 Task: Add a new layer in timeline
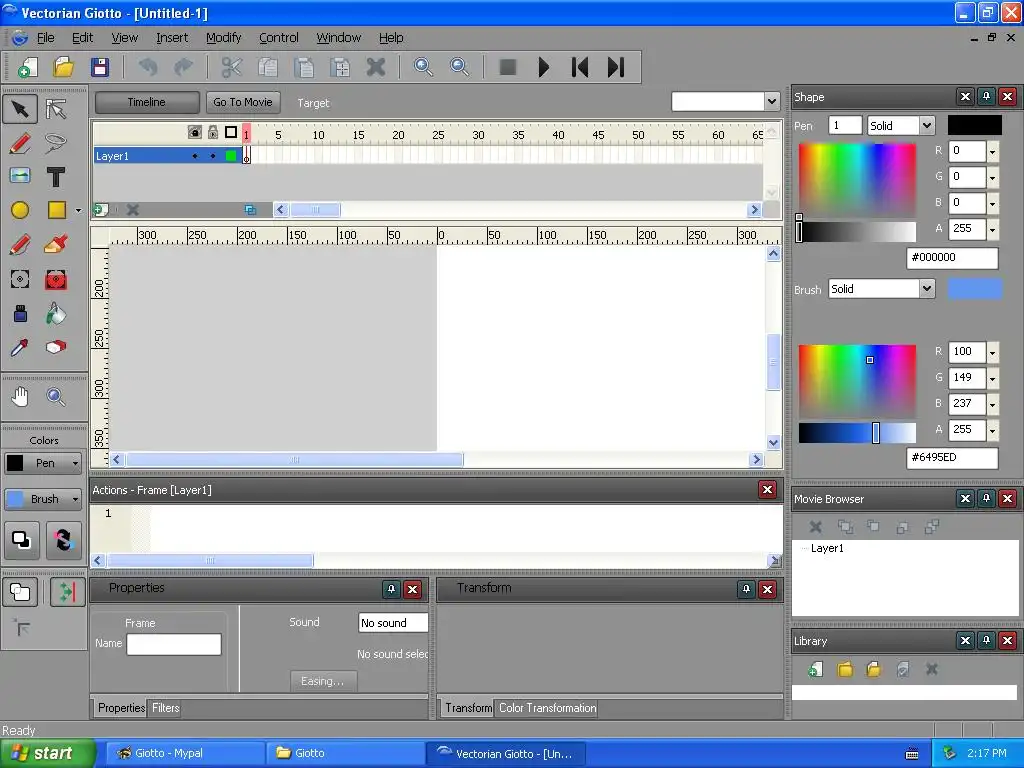[101, 210]
